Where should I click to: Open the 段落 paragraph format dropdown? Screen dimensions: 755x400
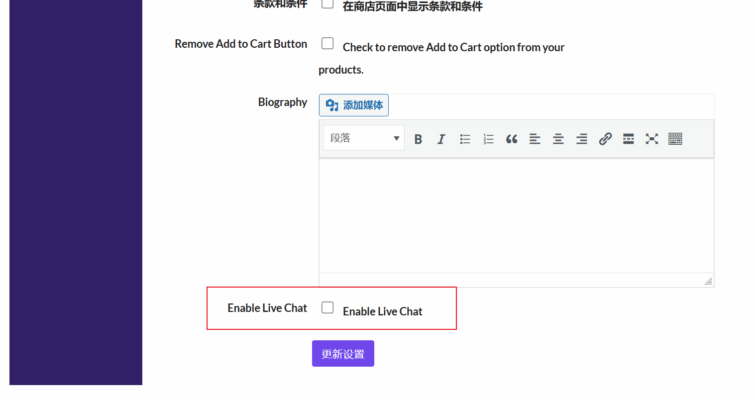coord(364,138)
